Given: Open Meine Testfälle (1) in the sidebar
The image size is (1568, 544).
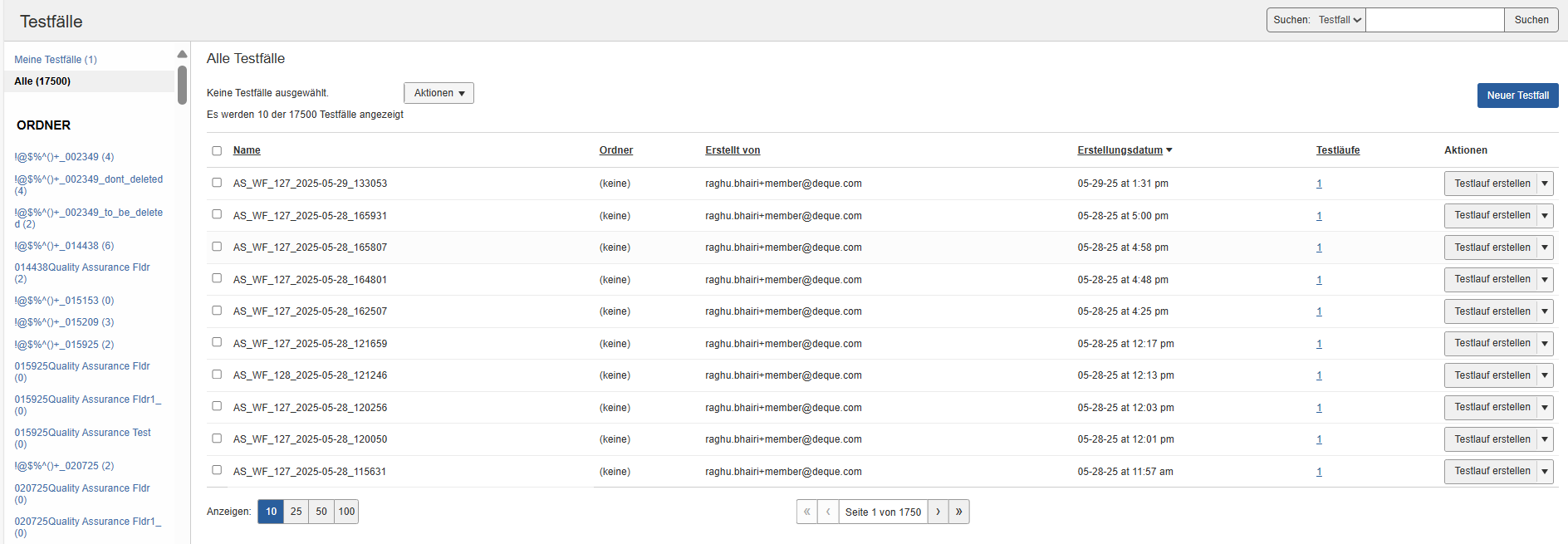Looking at the screenshot, I should (56, 60).
